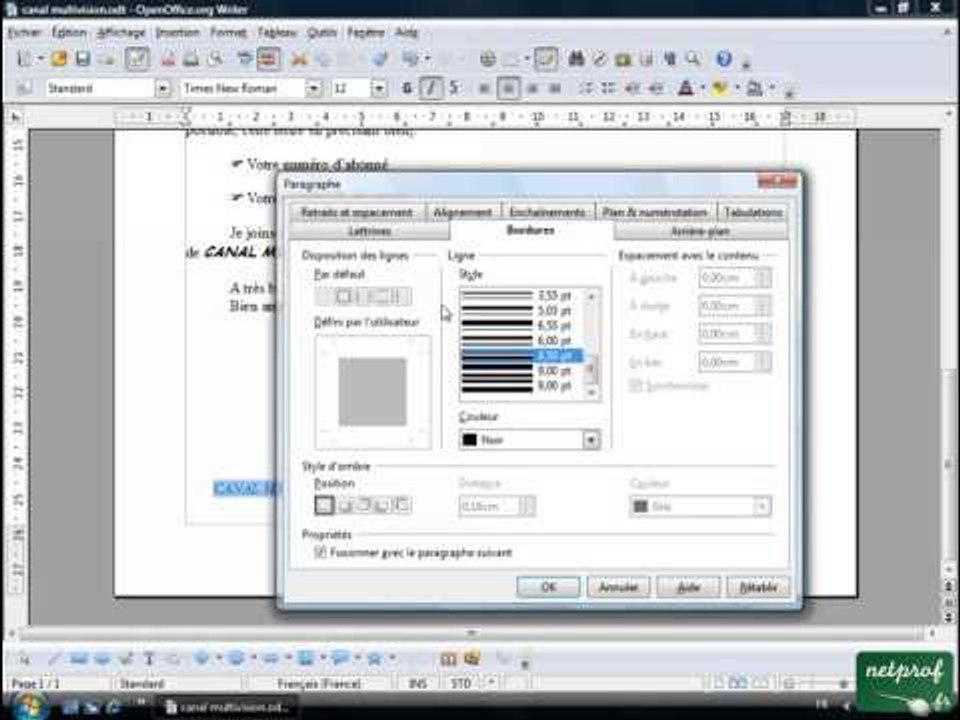Screen dimensions: 960x720
Task: Open the paragraph style 'Standard' dropdown arrow
Action: tap(162, 89)
